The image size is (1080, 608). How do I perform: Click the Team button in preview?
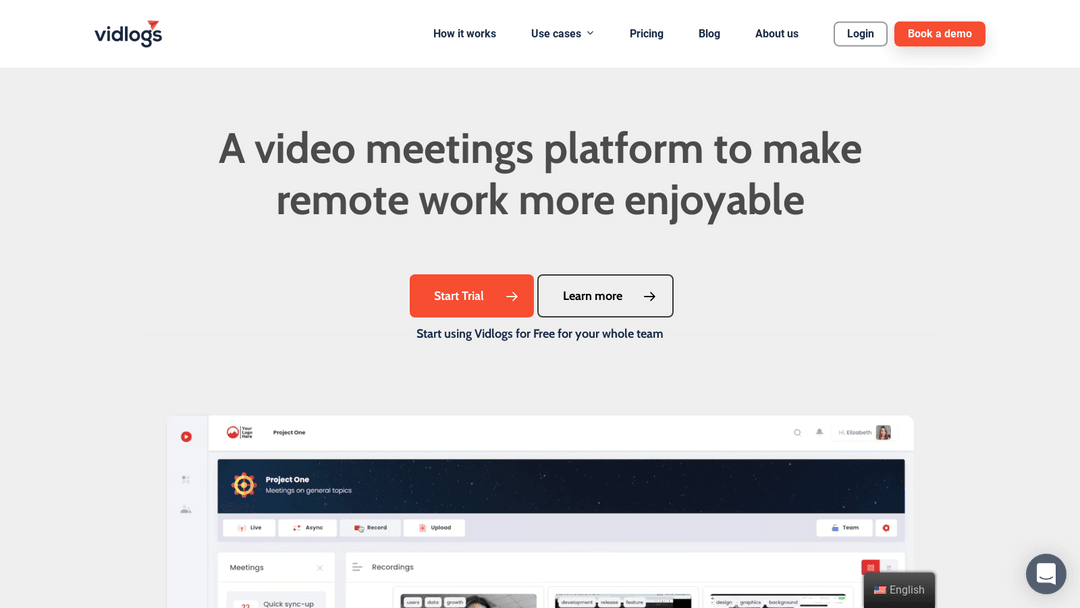844,528
